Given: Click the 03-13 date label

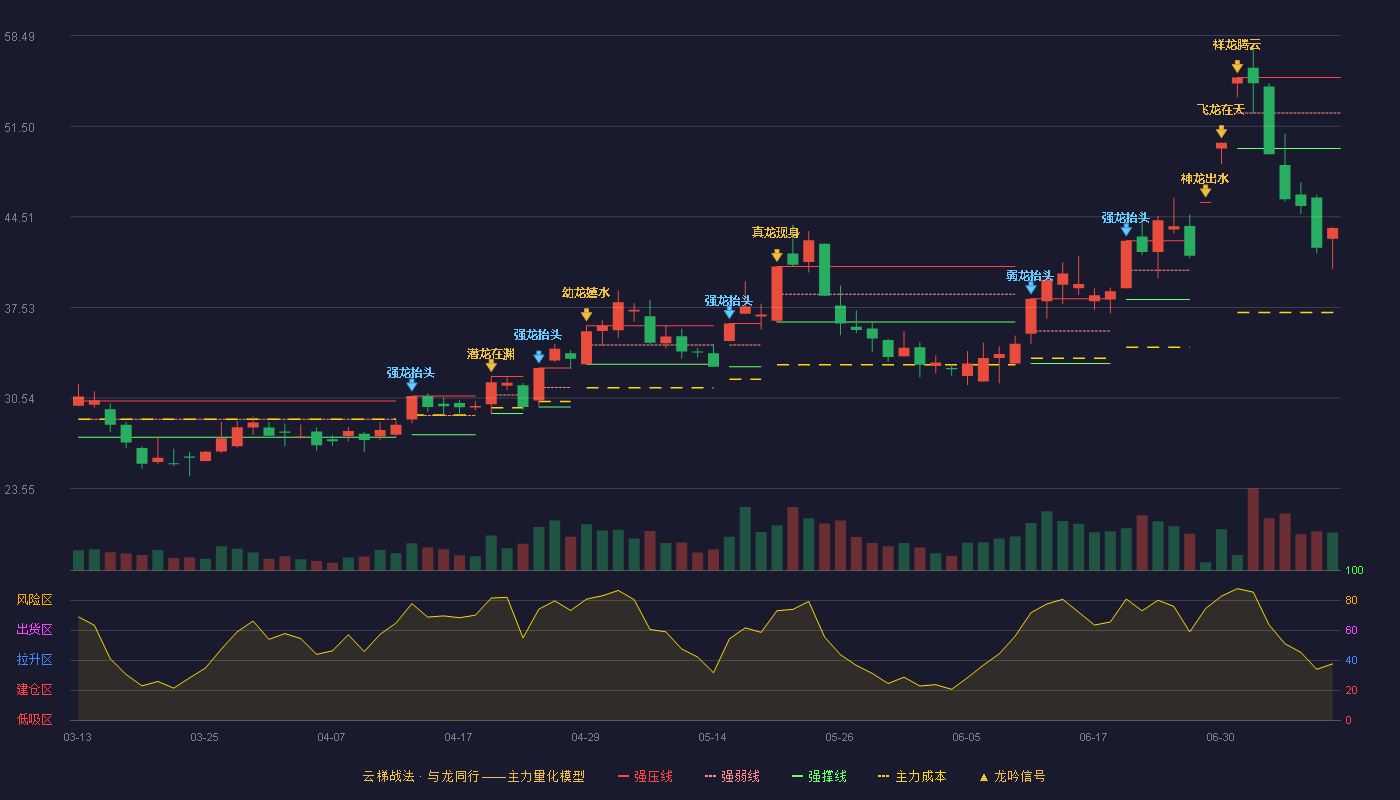Looking at the screenshot, I should pyautogui.click(x=77, y=737).
